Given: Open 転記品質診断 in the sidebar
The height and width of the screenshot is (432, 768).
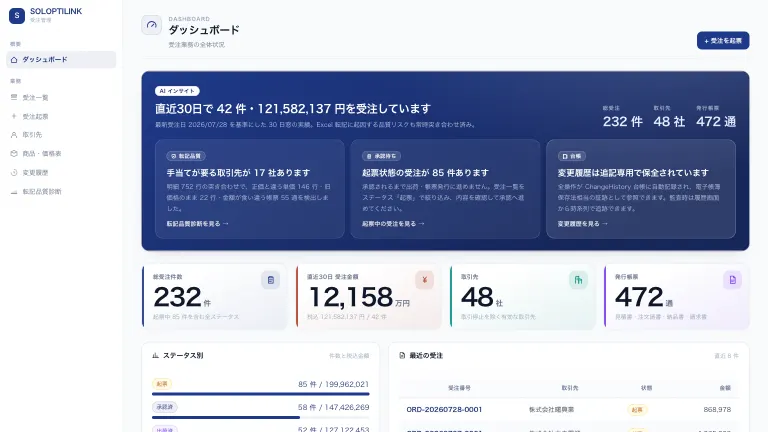Looking at the screenshot, I should pyautogui.click(x=61, y=192).
